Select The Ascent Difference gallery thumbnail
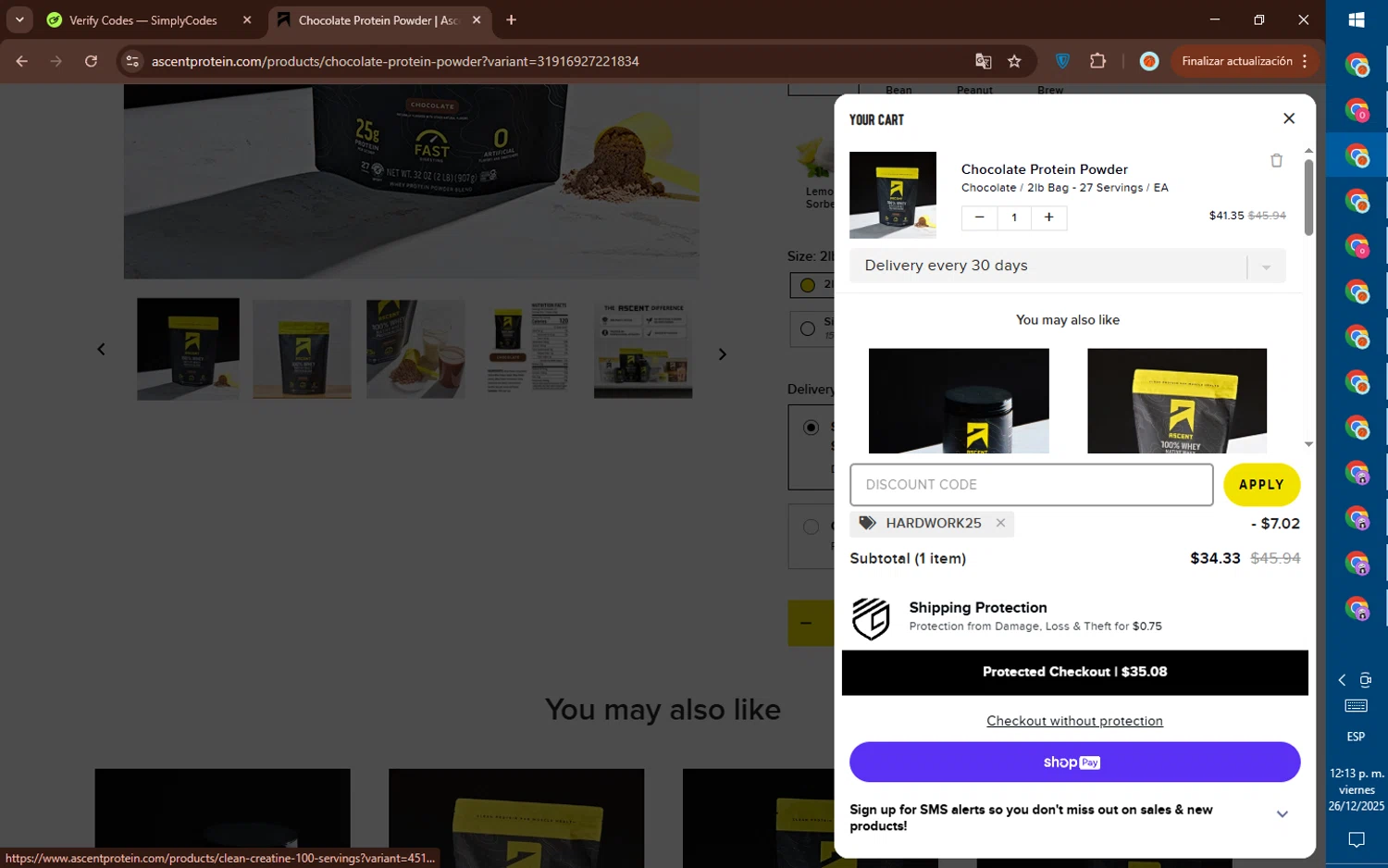 click(643, 349)
